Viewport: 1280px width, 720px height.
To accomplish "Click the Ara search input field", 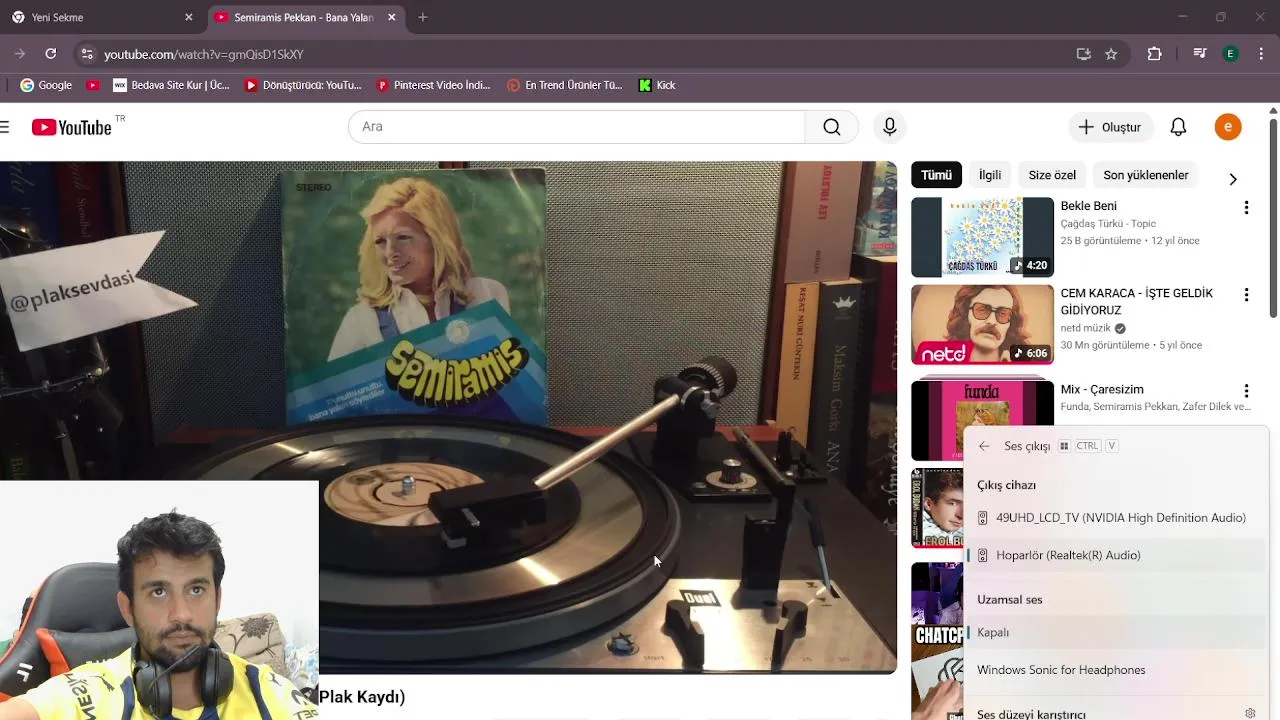I will 576,127.
